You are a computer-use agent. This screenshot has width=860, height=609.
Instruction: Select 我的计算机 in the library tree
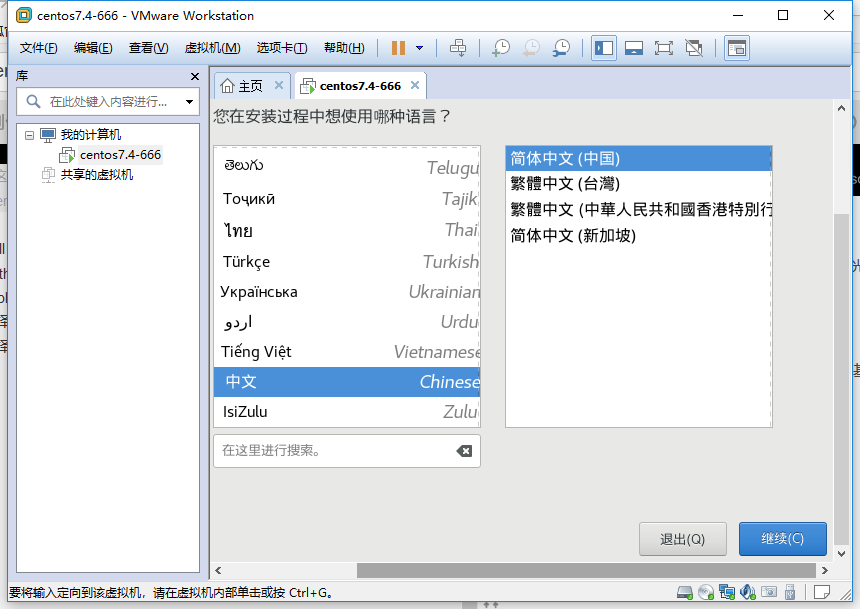click(90, 135)
